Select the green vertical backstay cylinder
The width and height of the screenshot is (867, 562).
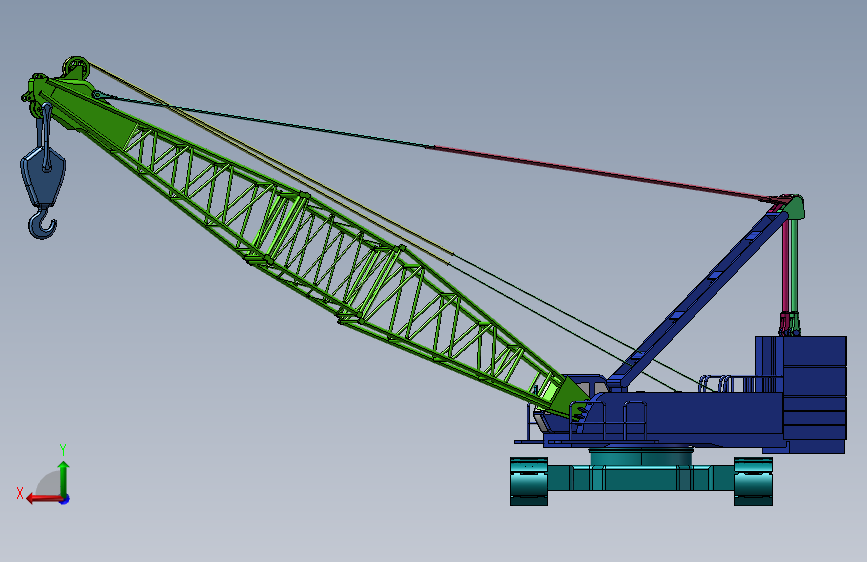(x=794, y=268)
